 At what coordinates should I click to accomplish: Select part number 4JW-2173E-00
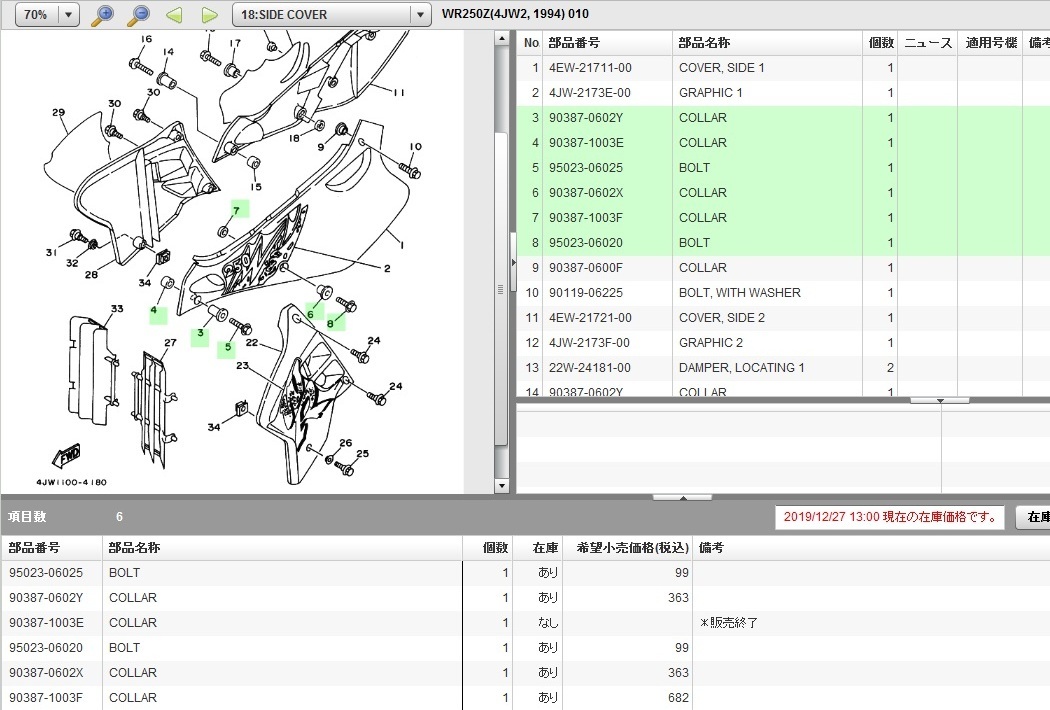pos(589,92)
